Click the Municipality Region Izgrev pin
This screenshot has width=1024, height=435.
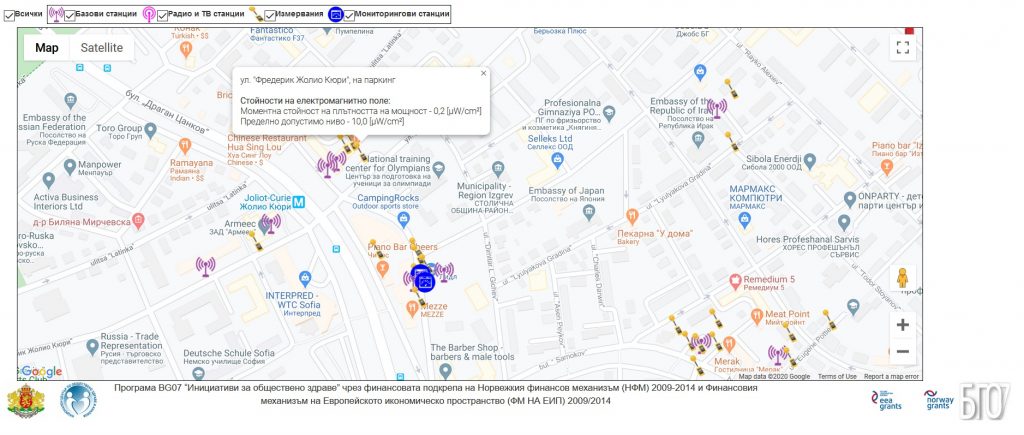pyautogui.click(x=498, y=169)
